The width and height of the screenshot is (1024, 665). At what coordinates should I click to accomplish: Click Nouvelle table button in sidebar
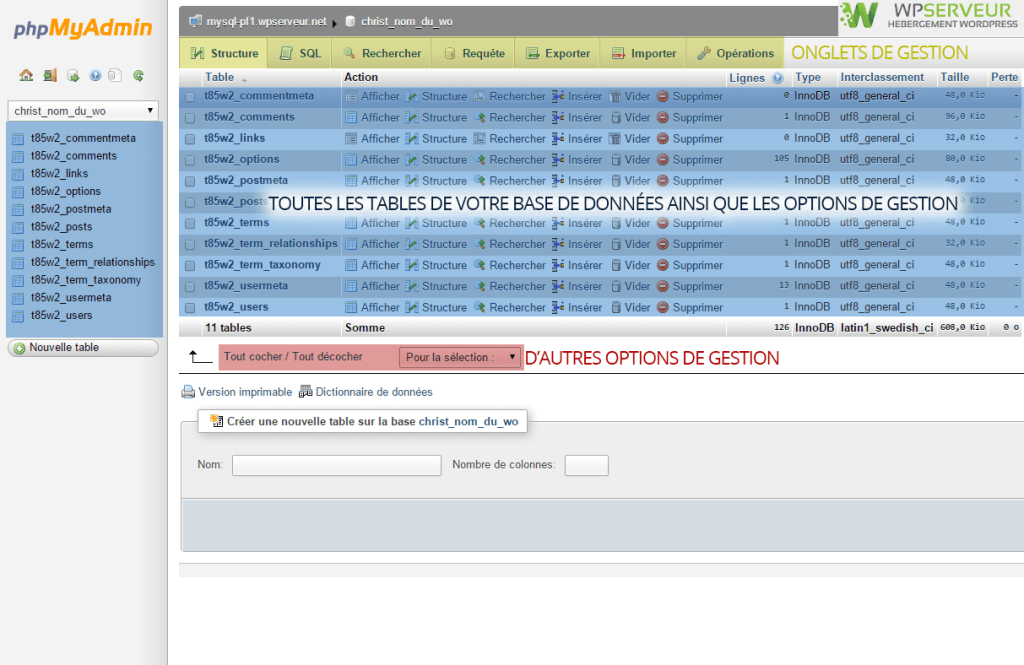click(83, 348)
